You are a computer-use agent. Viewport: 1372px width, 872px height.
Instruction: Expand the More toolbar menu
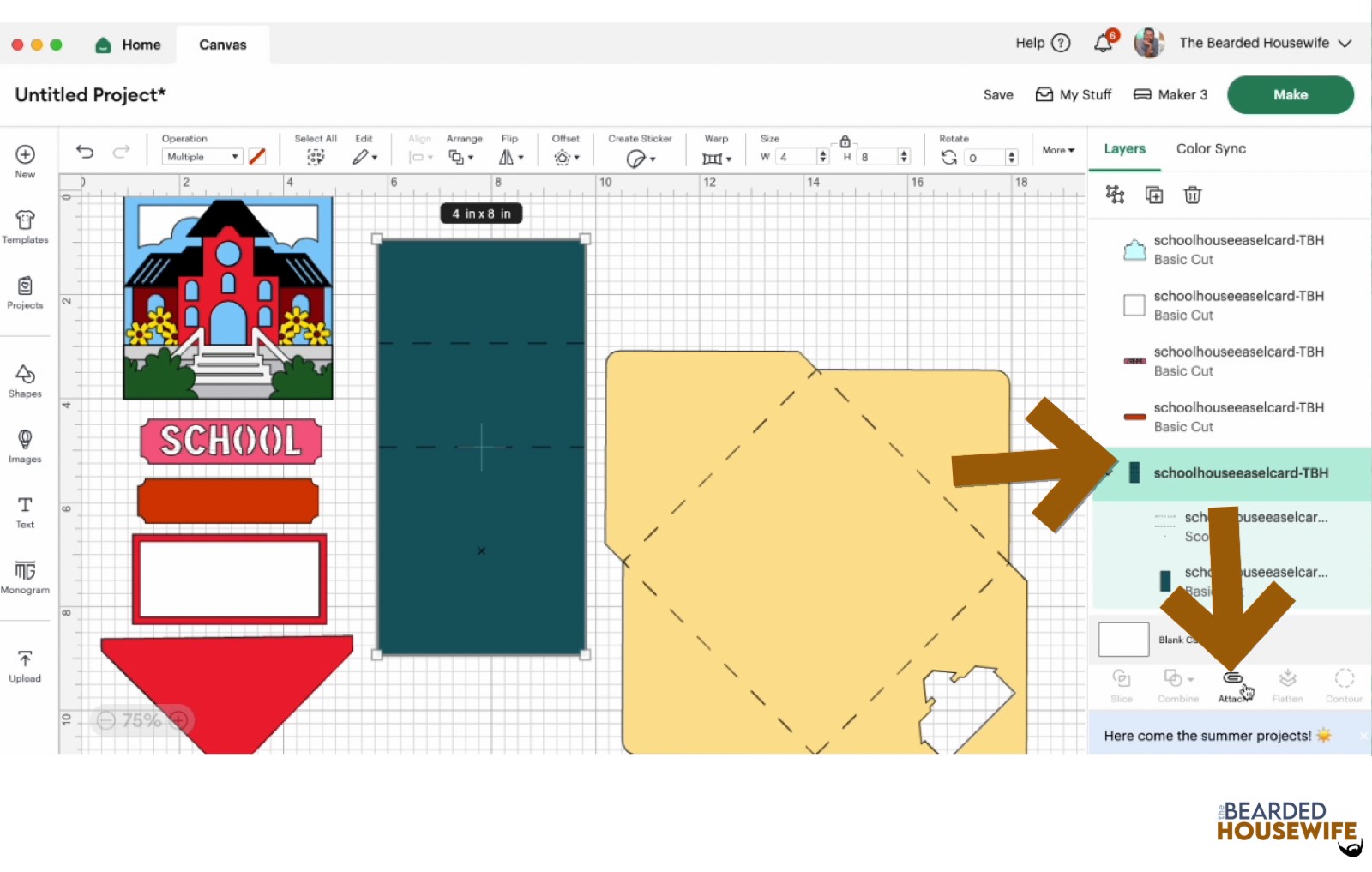click(1058, 150)
